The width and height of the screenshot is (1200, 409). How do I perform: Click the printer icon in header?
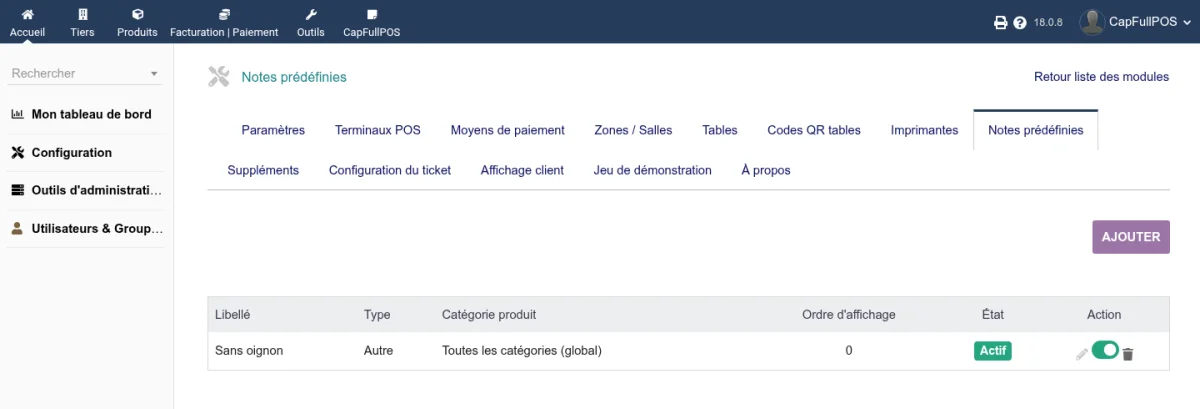1000,22
